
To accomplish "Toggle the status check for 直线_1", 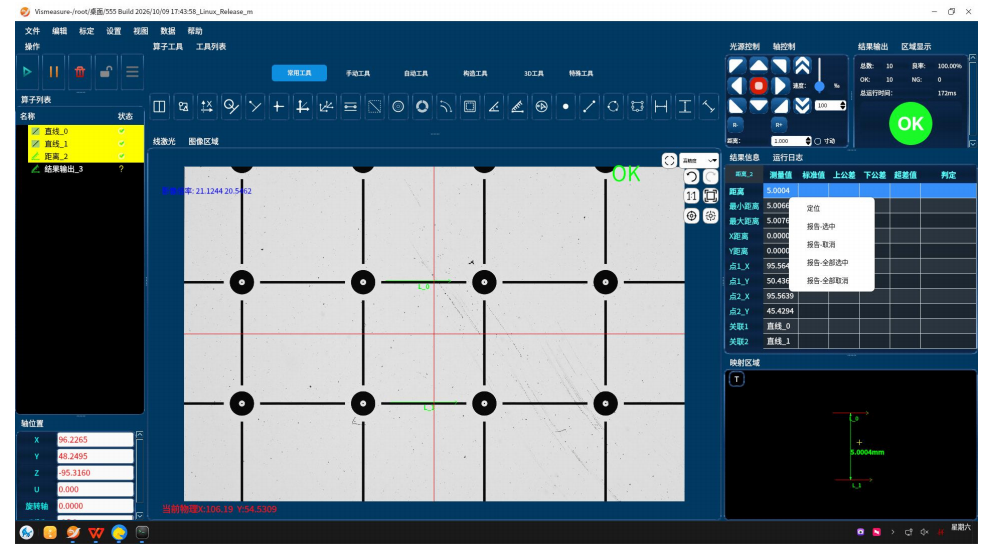I will tap(122, 143).
